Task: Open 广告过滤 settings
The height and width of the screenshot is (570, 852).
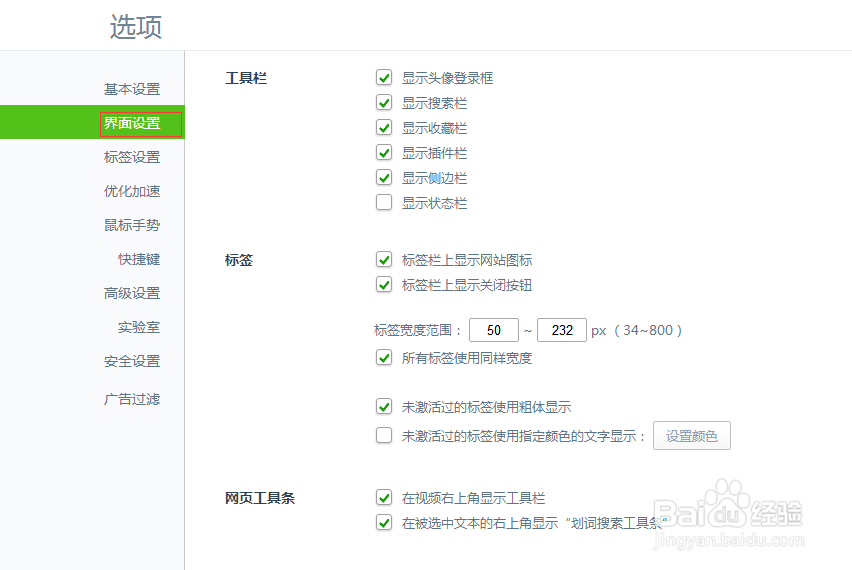Action: click(x=132, y=399)
